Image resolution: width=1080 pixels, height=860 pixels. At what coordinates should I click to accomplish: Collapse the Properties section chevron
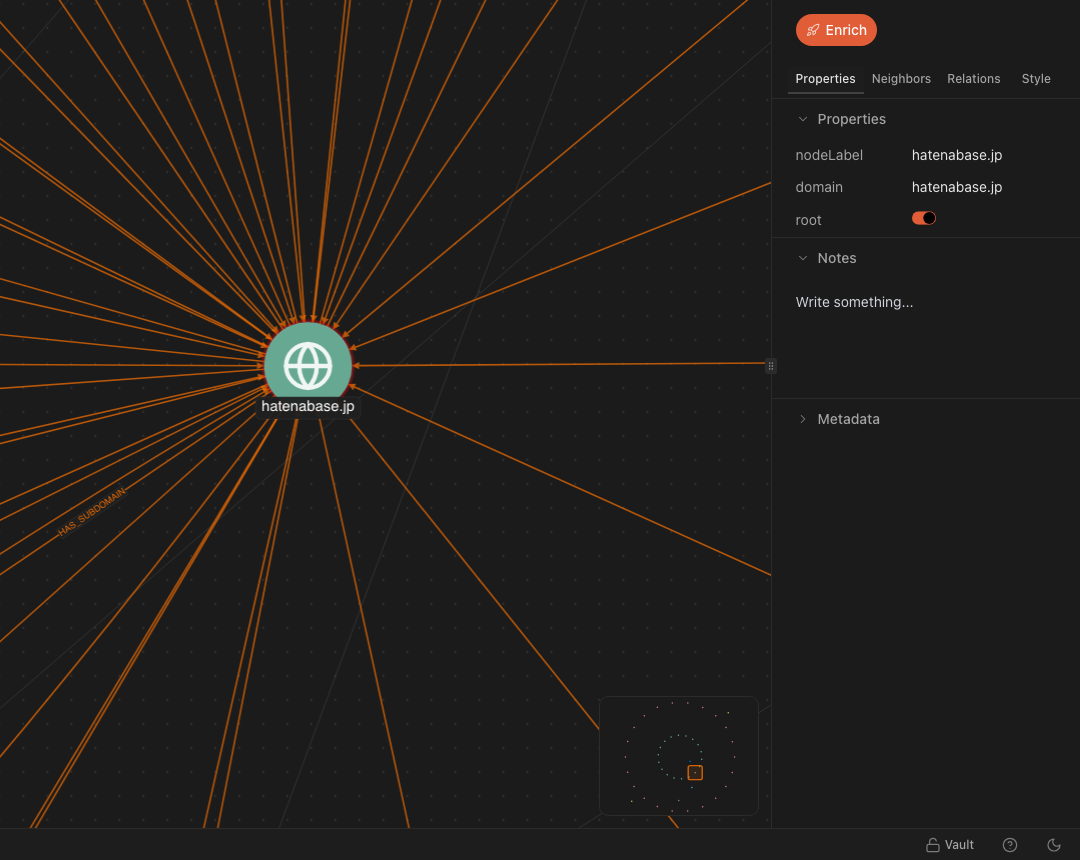tap(802, 119)
